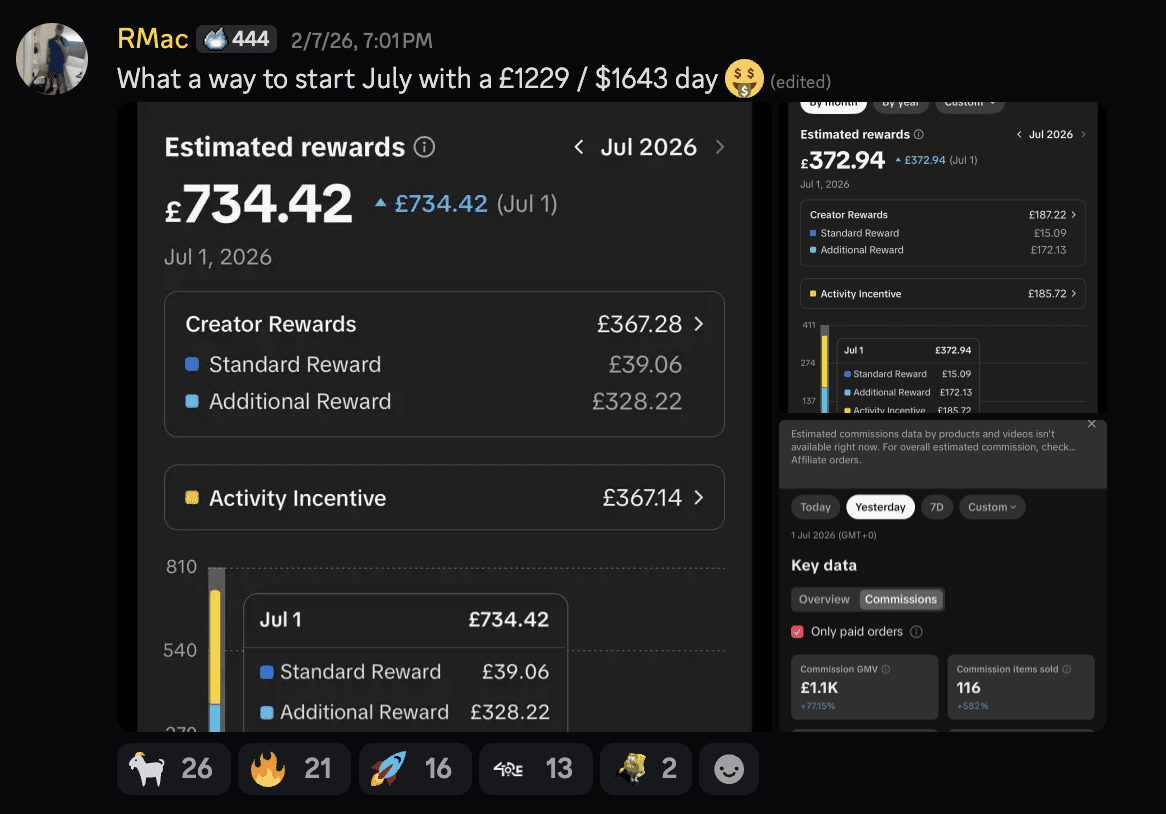Click the money-mouth face emoji in message
Image resolution: width=1166 pixels, height=814 pixels.
(744, 79)
